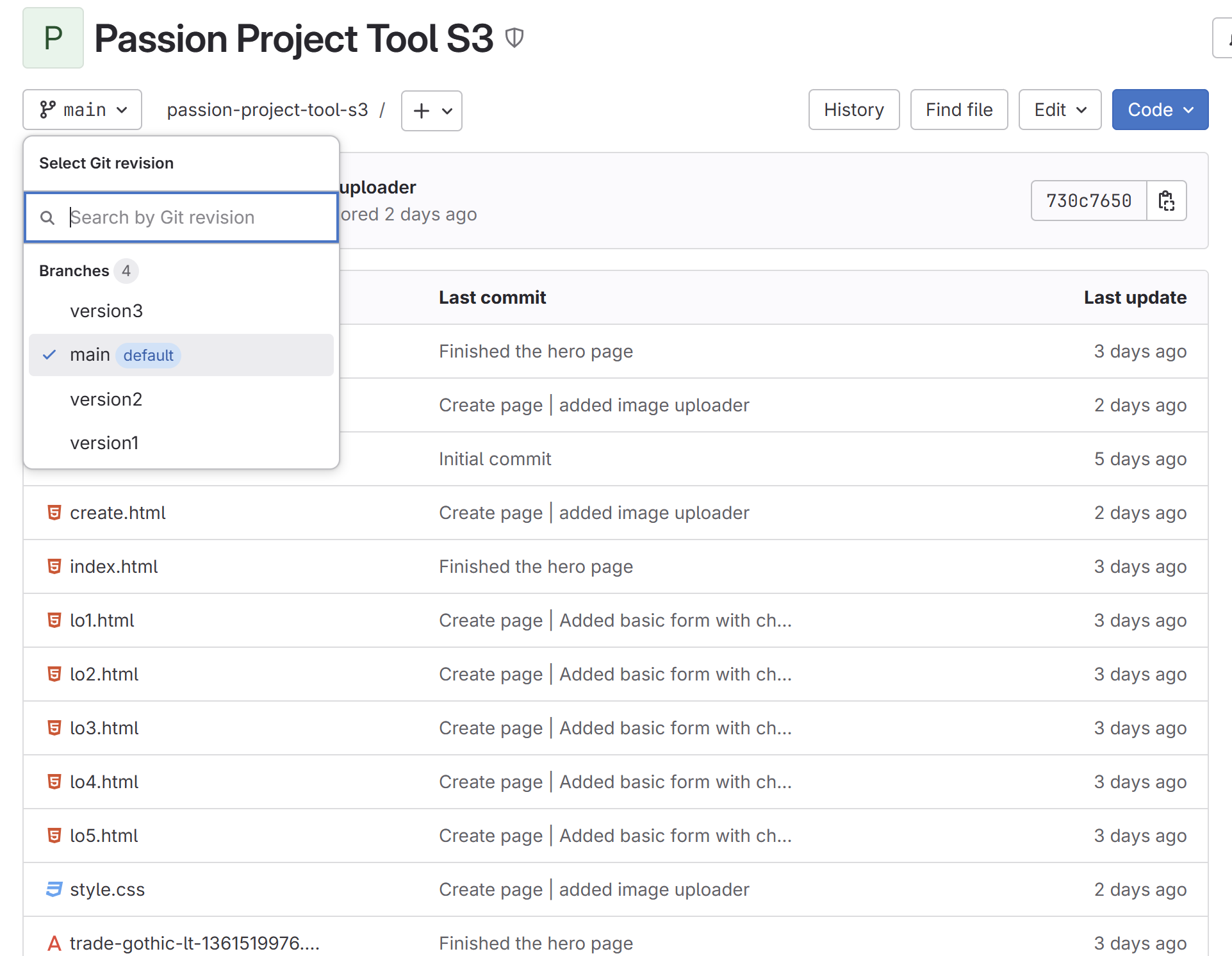Click the project visibility shield icon
Viewport: 1232px width, 956px height.
pos(514,38)
